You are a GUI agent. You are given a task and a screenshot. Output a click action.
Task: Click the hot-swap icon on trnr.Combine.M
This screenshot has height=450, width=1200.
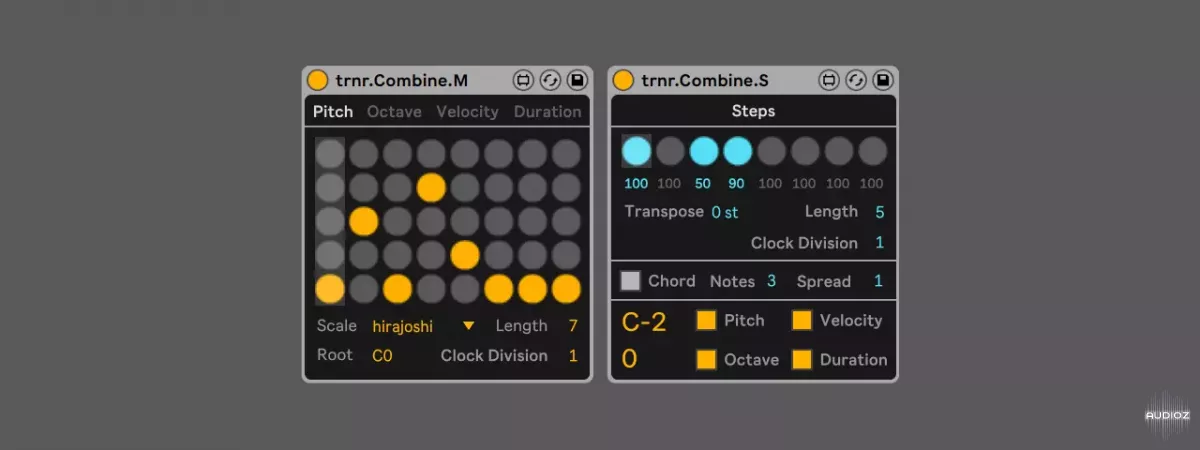pos(550,80)
